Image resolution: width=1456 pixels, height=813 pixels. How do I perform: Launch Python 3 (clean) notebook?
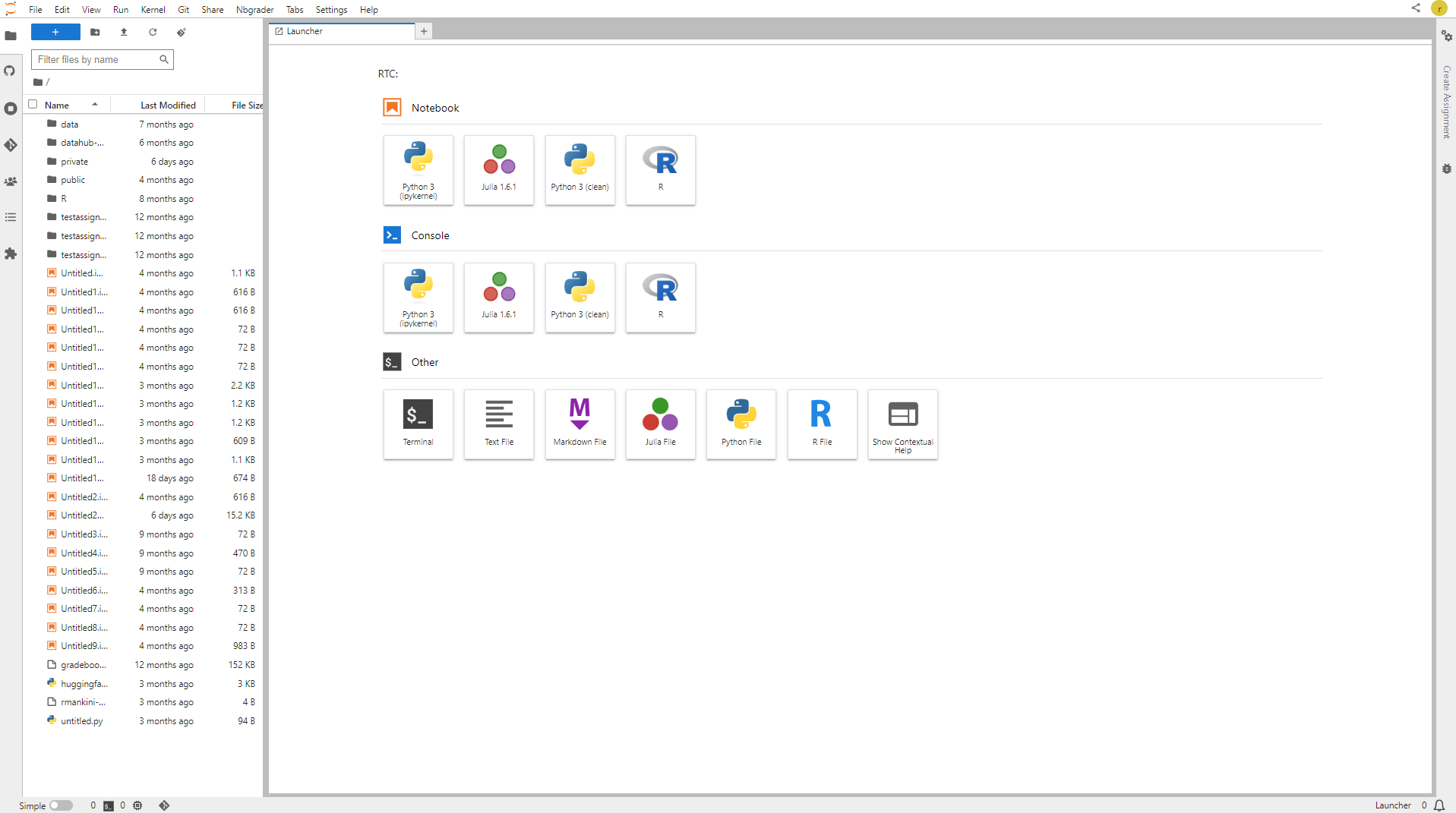[580, 170]
